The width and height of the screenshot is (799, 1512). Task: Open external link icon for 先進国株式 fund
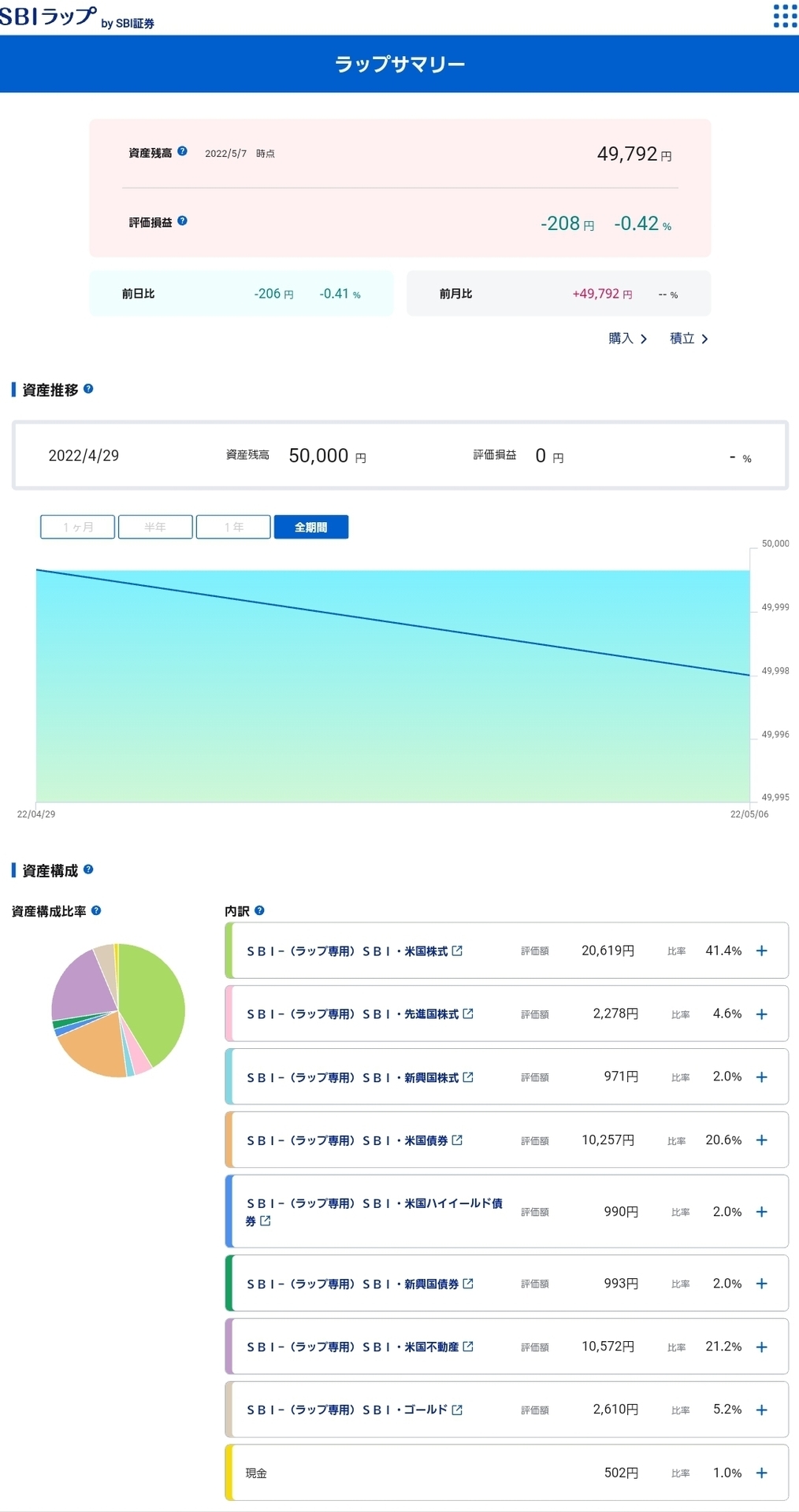coord(468,1014)
